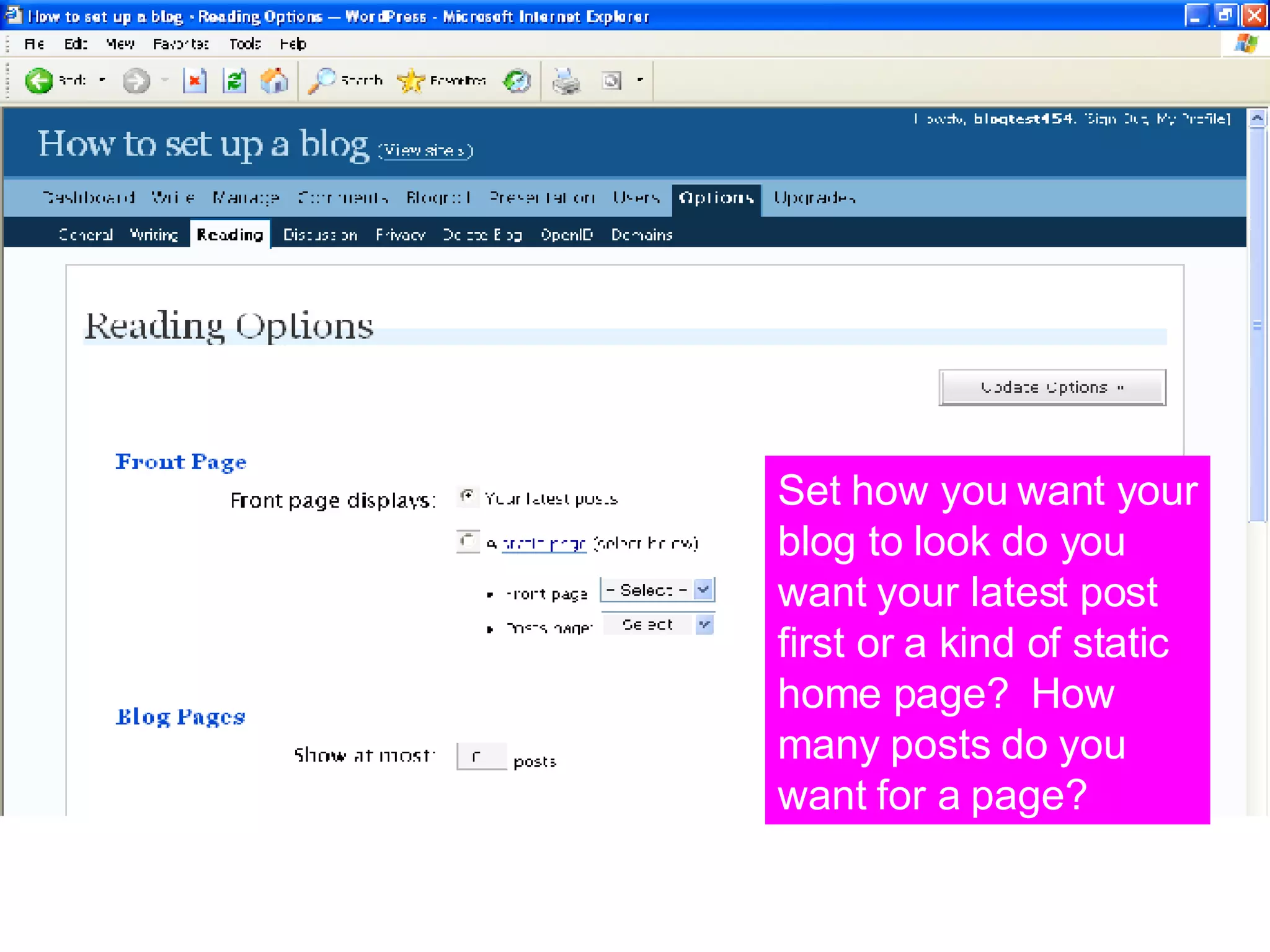Click the Sign Out link
This screenshot has width=1270, height=952.
click(1117, 118)
